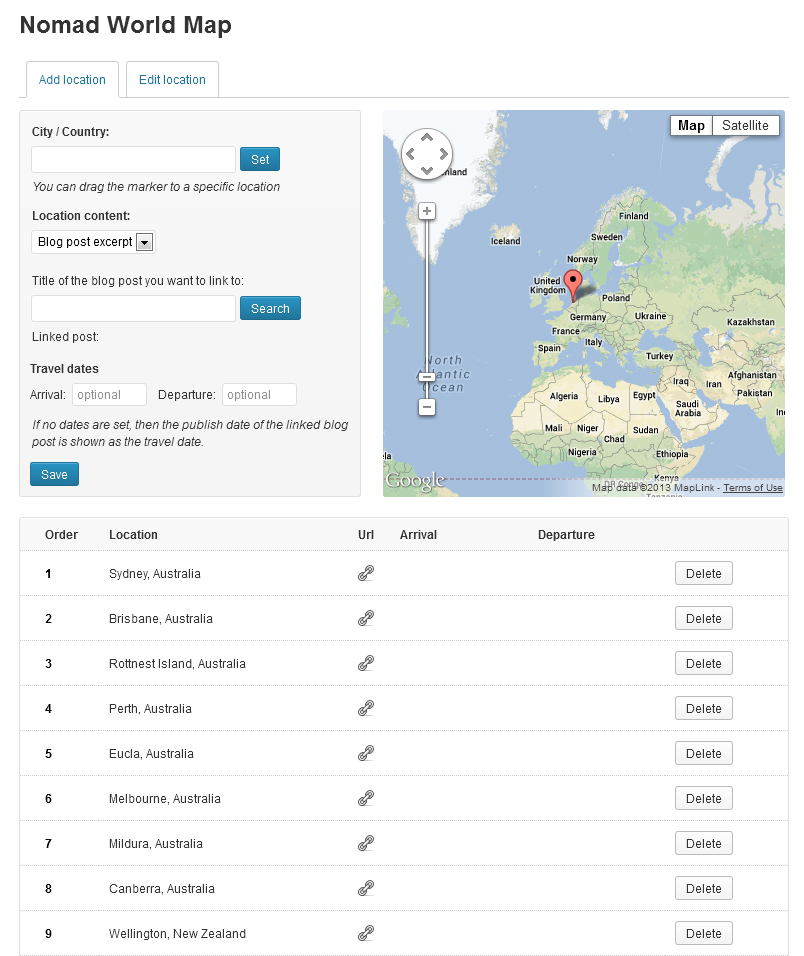Delete the Brisbane, Australia location
The width and height of the screenshot is (804, 956).
(704, 619)
